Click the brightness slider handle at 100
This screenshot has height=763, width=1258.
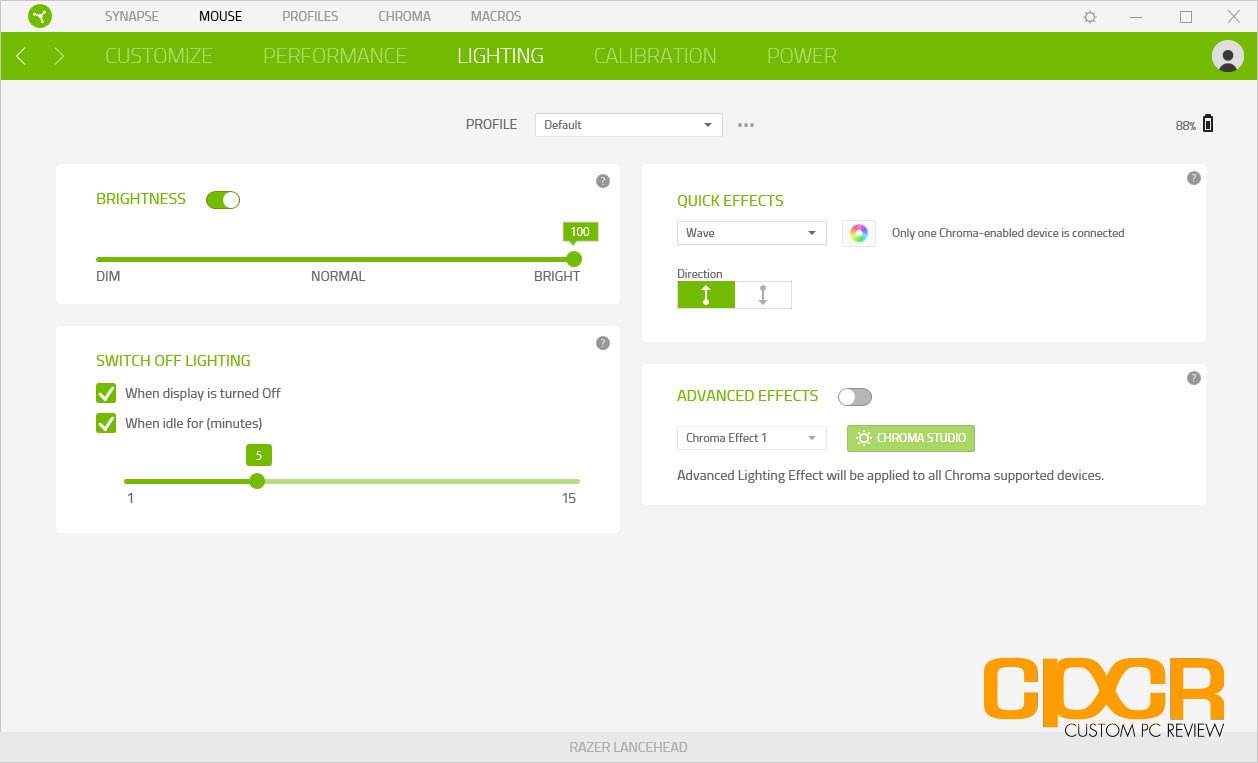(573, 259)
